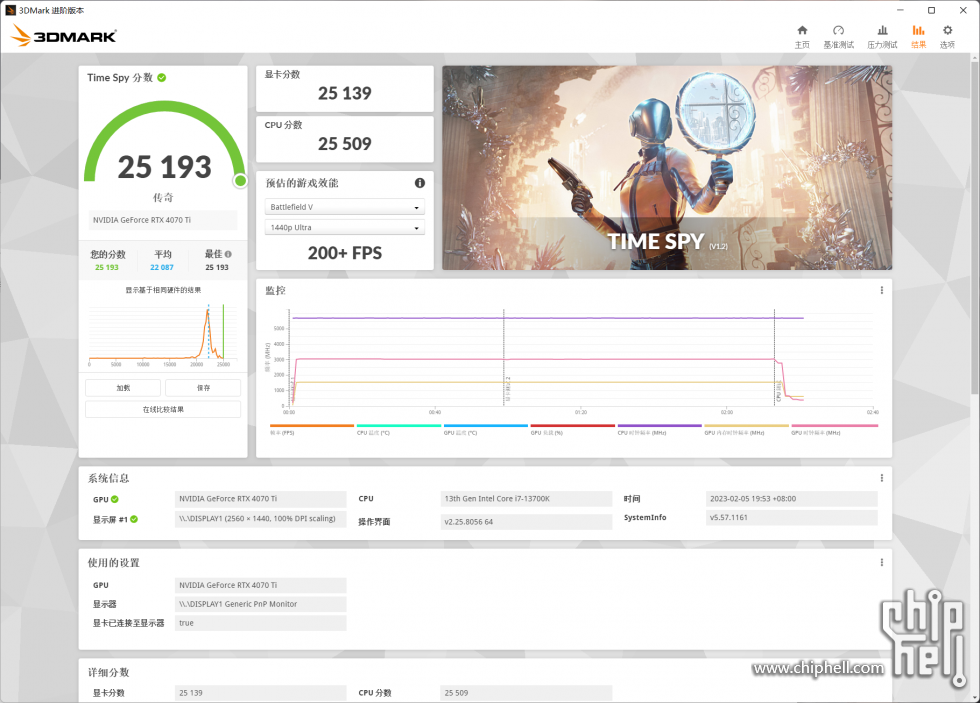
Task: Click the second graphics test marker in 监控 chart
Action: pos(504,357)
